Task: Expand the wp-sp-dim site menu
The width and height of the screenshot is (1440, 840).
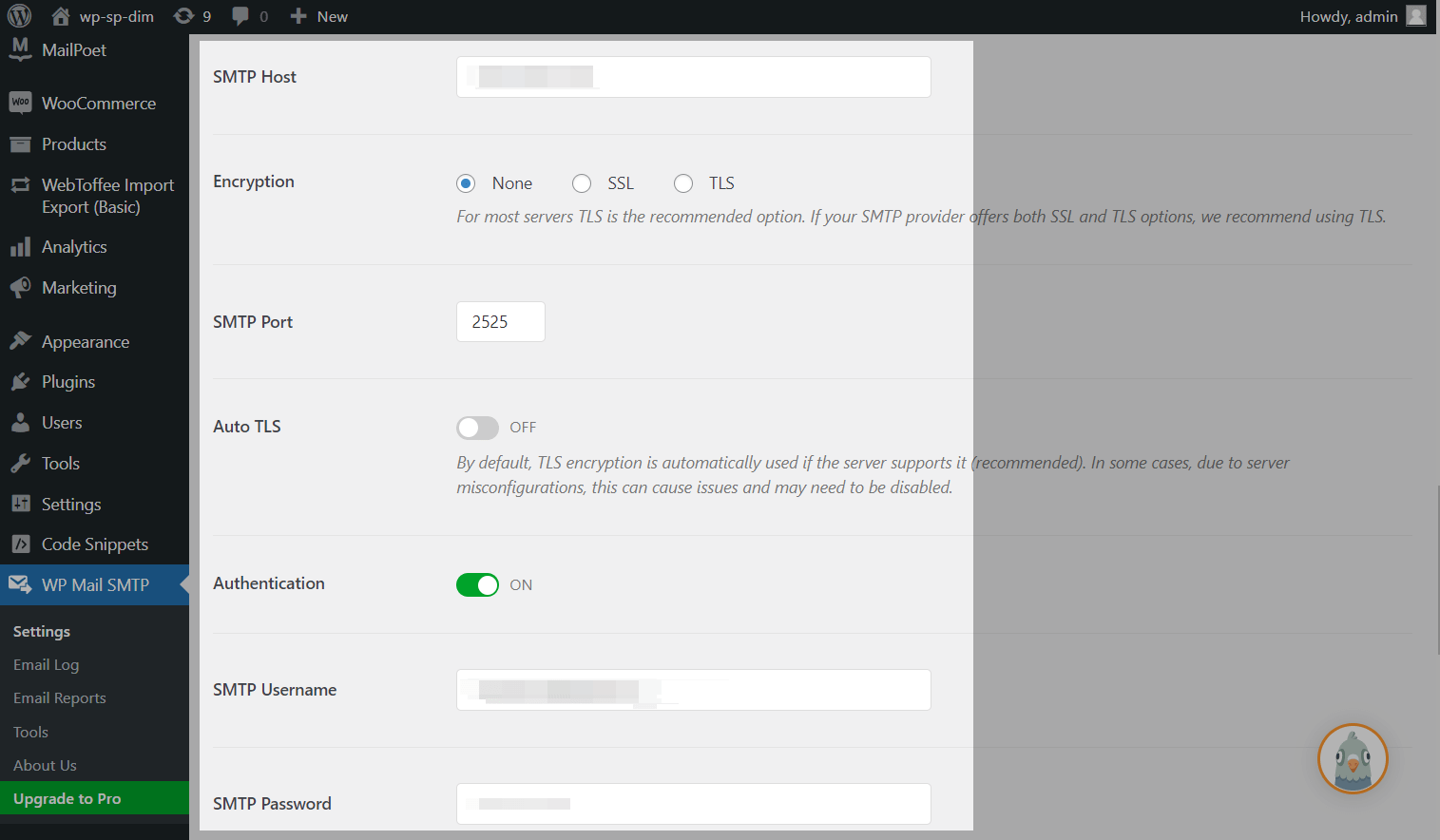Action: tap(103, 16)
